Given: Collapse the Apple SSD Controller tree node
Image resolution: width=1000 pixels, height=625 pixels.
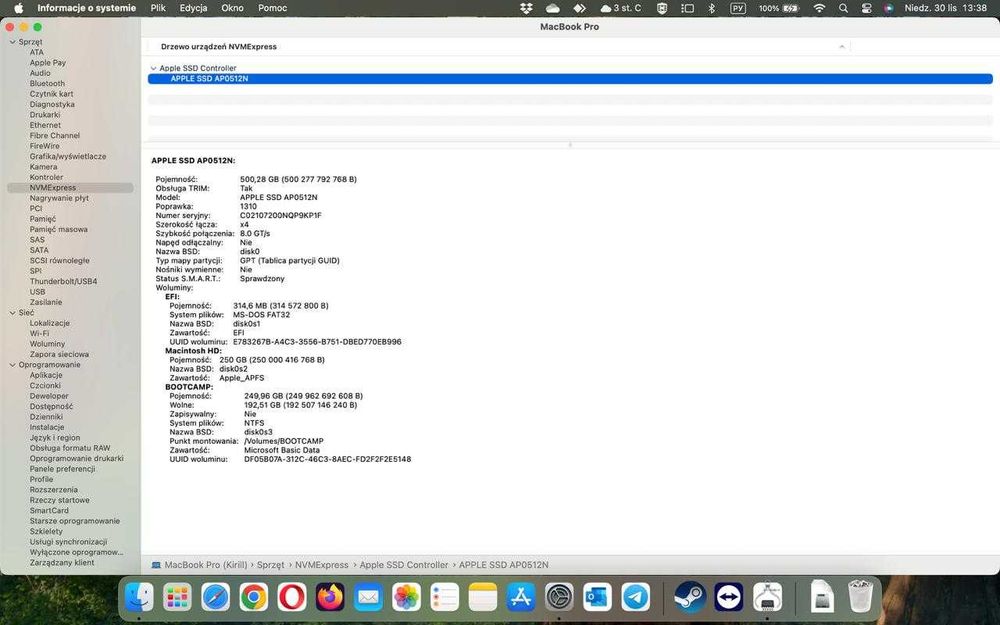Looking at the screenshot, I should pos(153,68).
